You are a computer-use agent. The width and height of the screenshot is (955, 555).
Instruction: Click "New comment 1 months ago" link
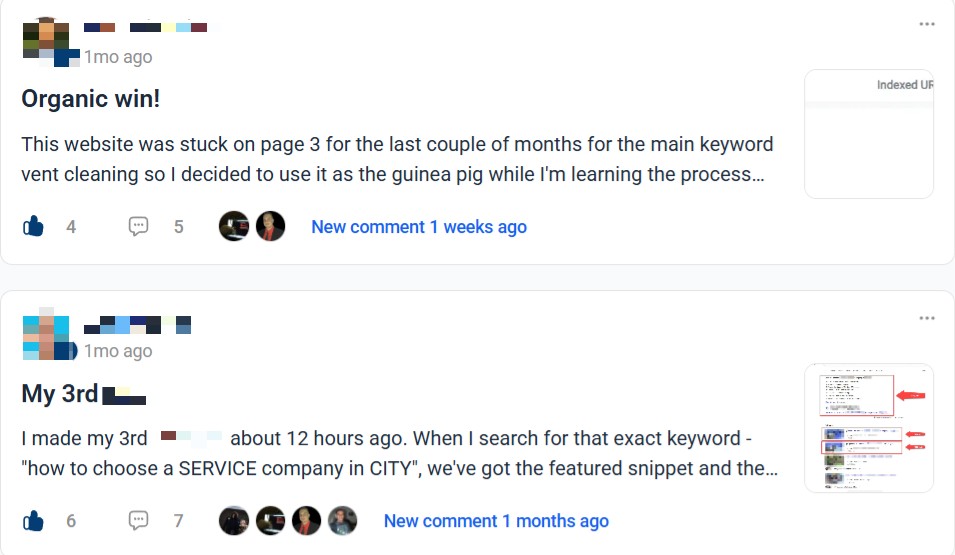pyautogui.click(x=495, y=521)
